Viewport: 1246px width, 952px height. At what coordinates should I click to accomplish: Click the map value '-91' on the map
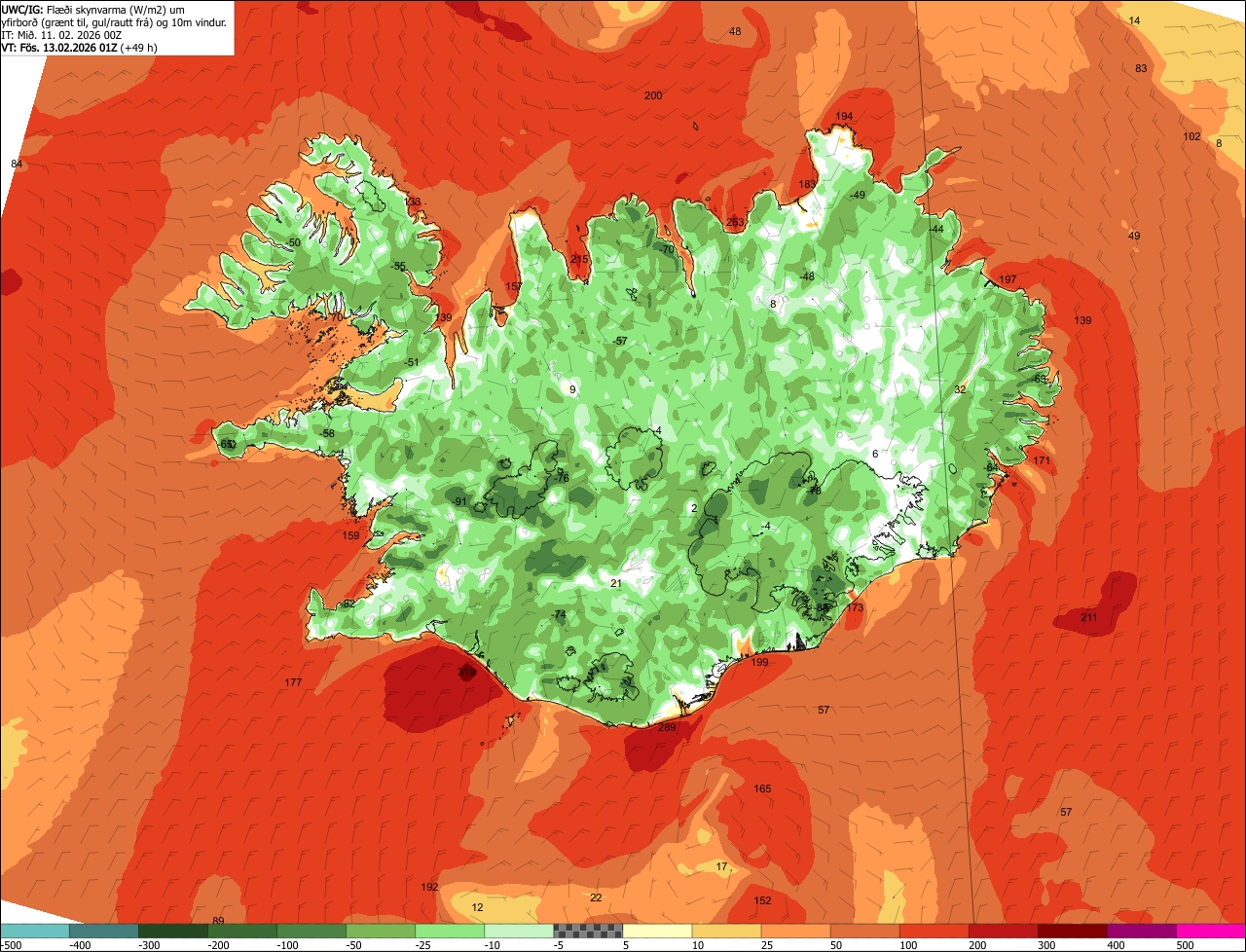point(459,501)
